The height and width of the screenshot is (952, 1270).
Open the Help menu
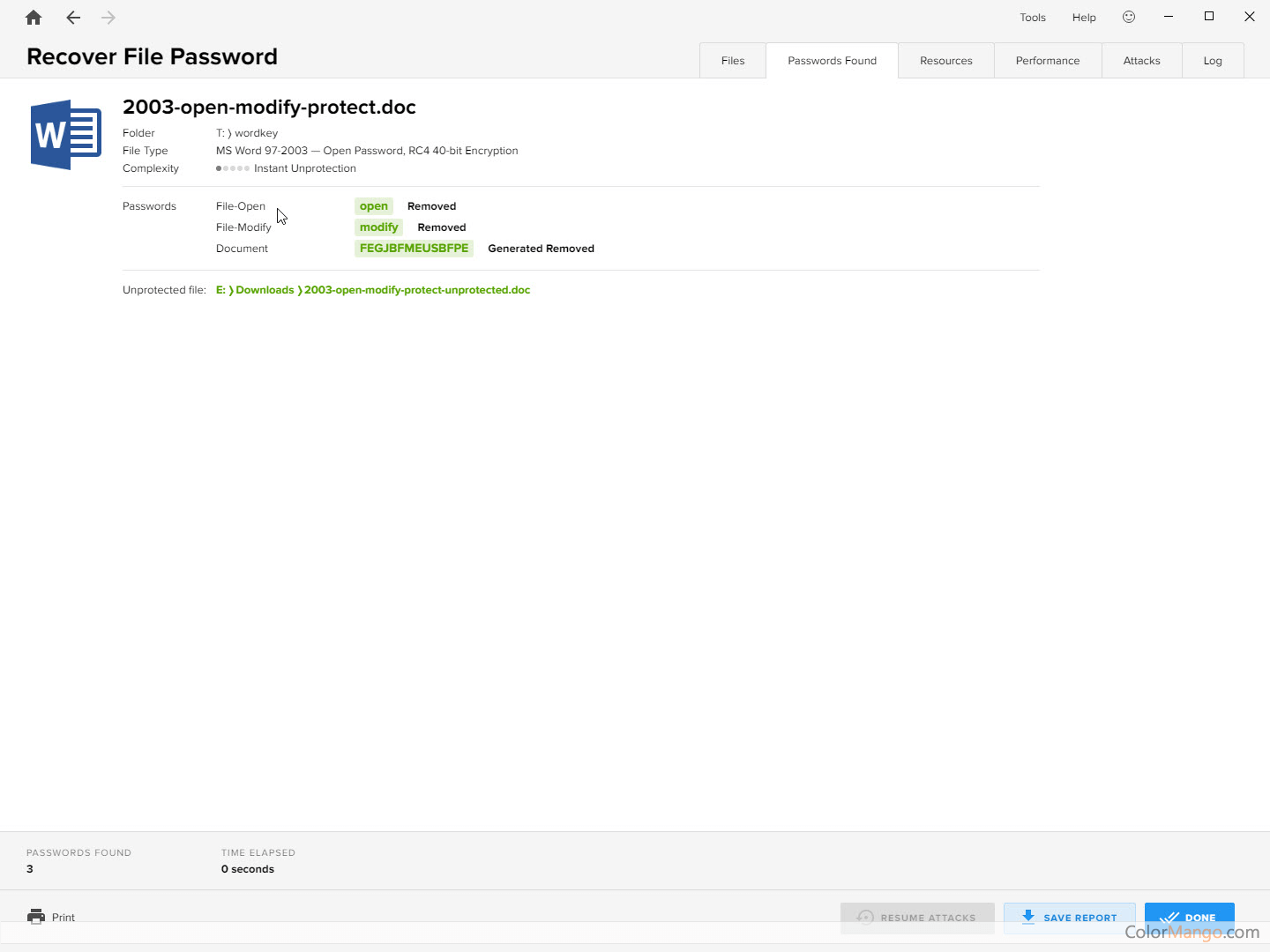pos(1084,18)
